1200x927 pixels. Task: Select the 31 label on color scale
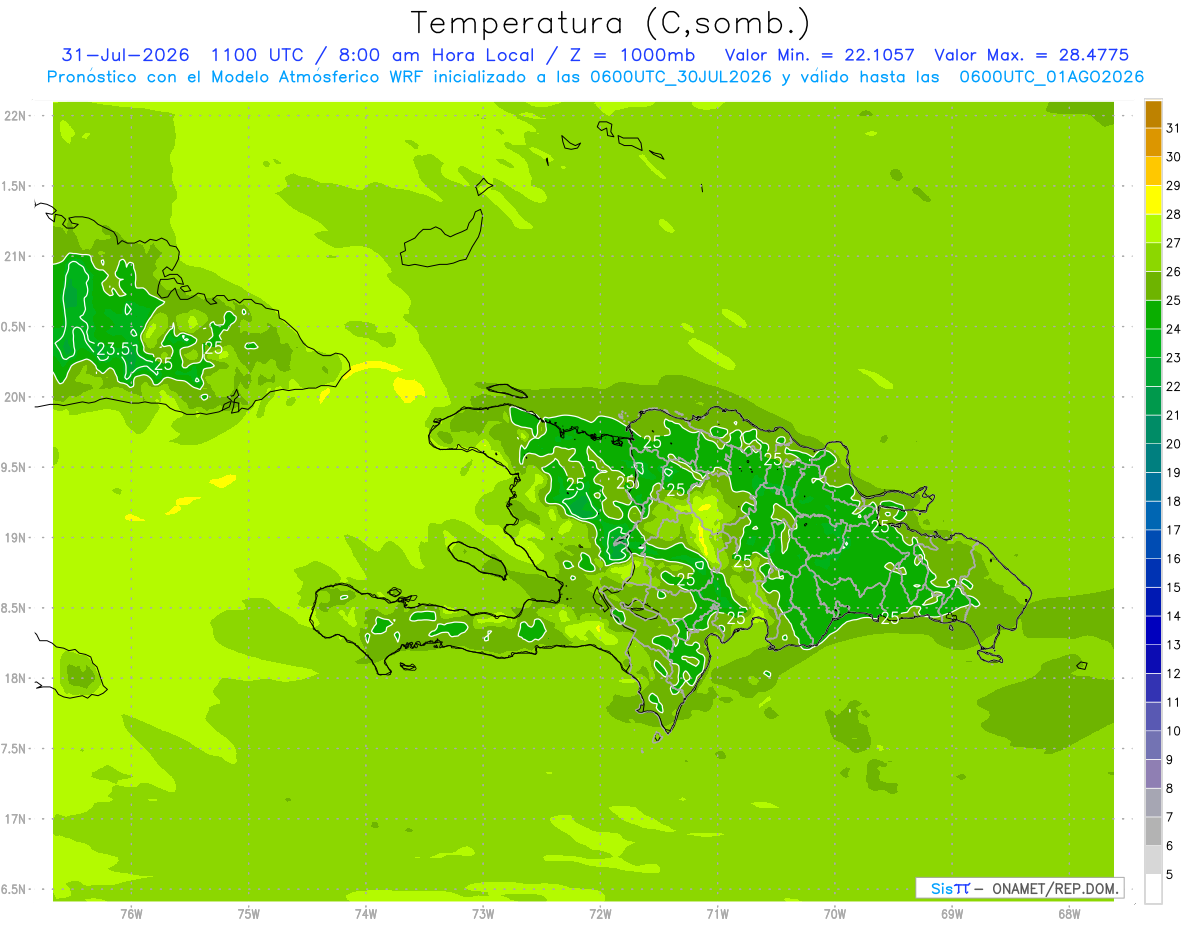(1173, 128)
